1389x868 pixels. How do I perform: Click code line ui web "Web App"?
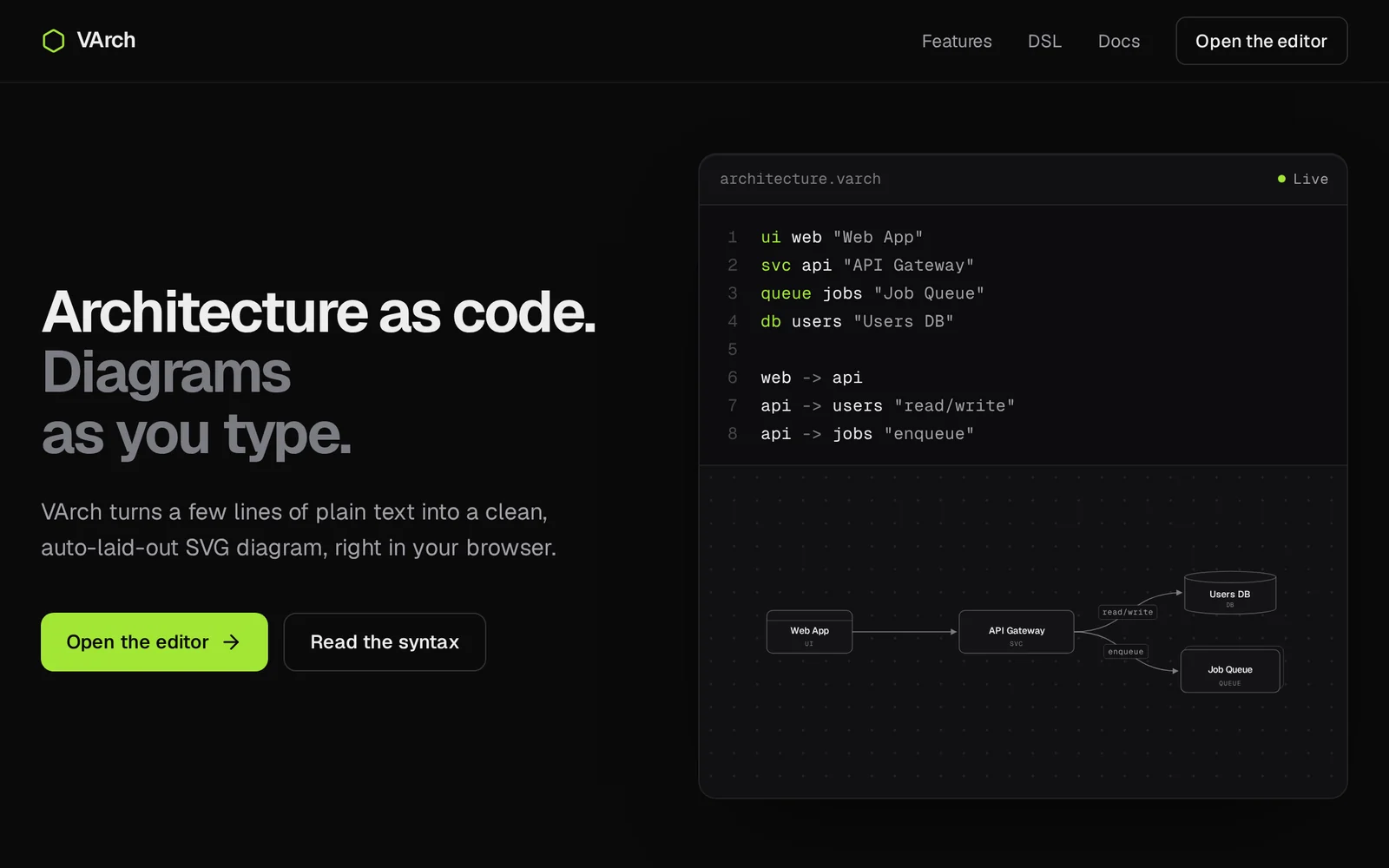(841, 237)
